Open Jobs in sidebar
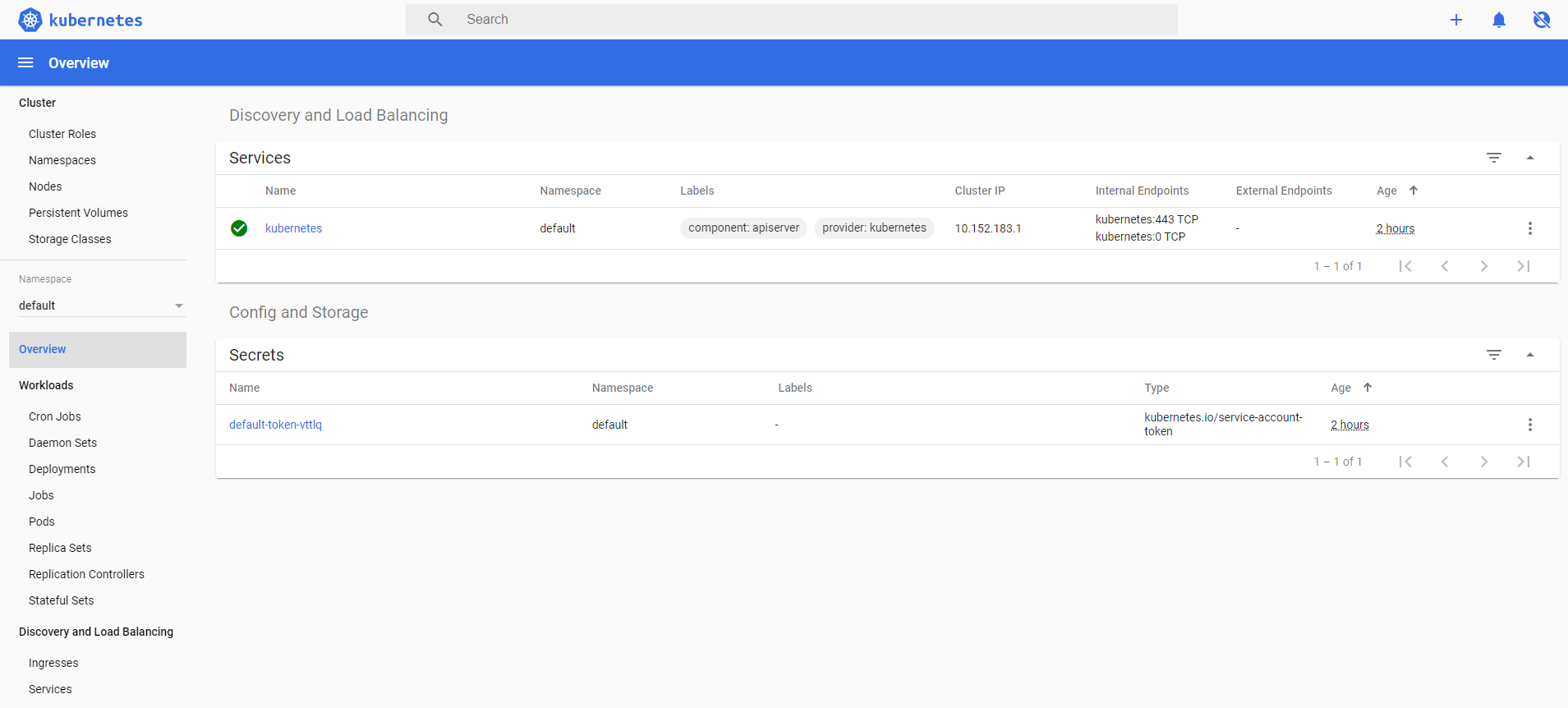 (x=41, y=495)
